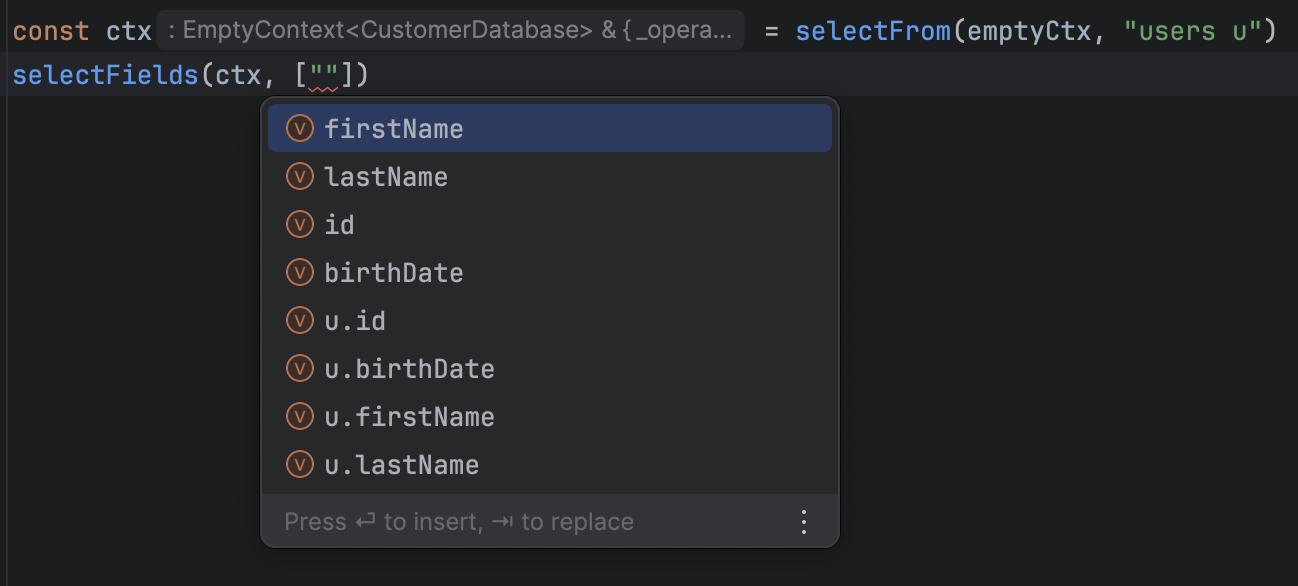Select the u.birthDate suggestion
The width and height of the screenshot is (1298, 586).
pos(549,369)
